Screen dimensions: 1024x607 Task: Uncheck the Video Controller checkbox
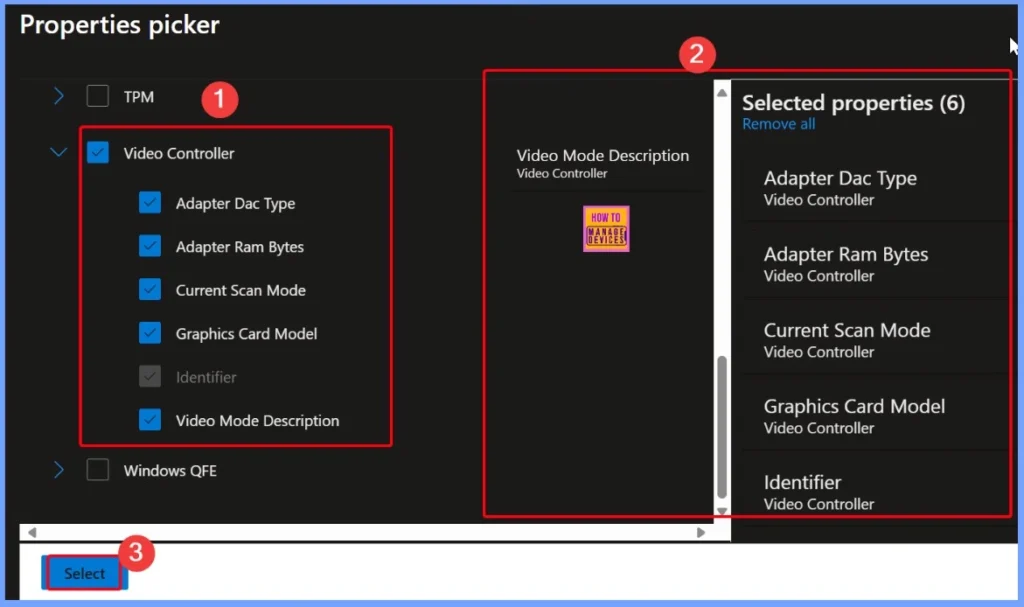point(98,153)
